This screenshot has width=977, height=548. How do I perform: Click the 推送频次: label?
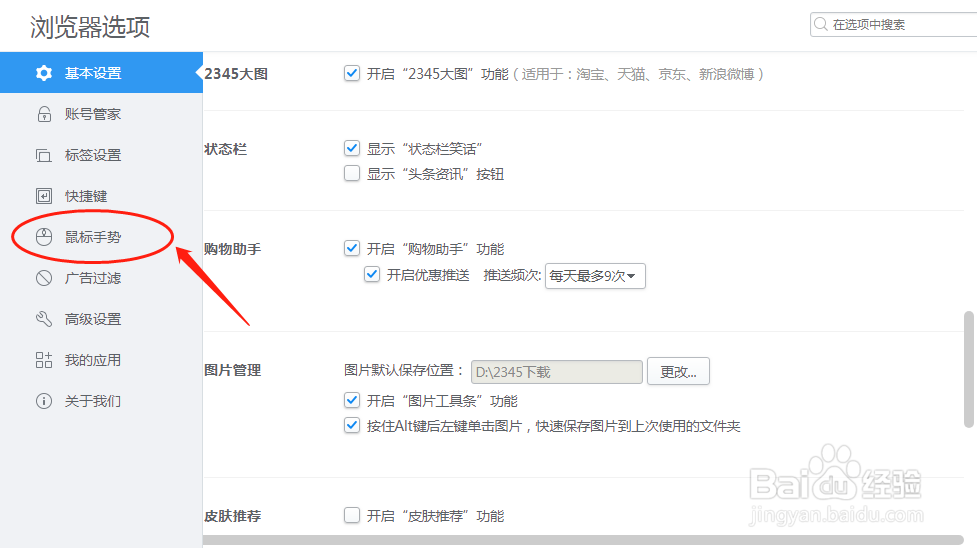512,276
